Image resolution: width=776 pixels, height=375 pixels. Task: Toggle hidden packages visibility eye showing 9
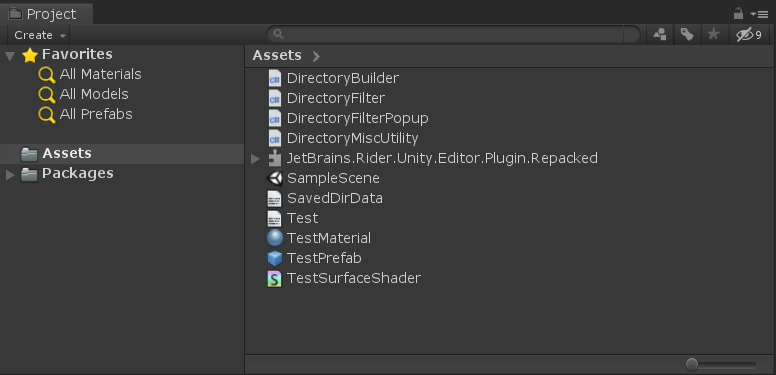tap(750, 35)
